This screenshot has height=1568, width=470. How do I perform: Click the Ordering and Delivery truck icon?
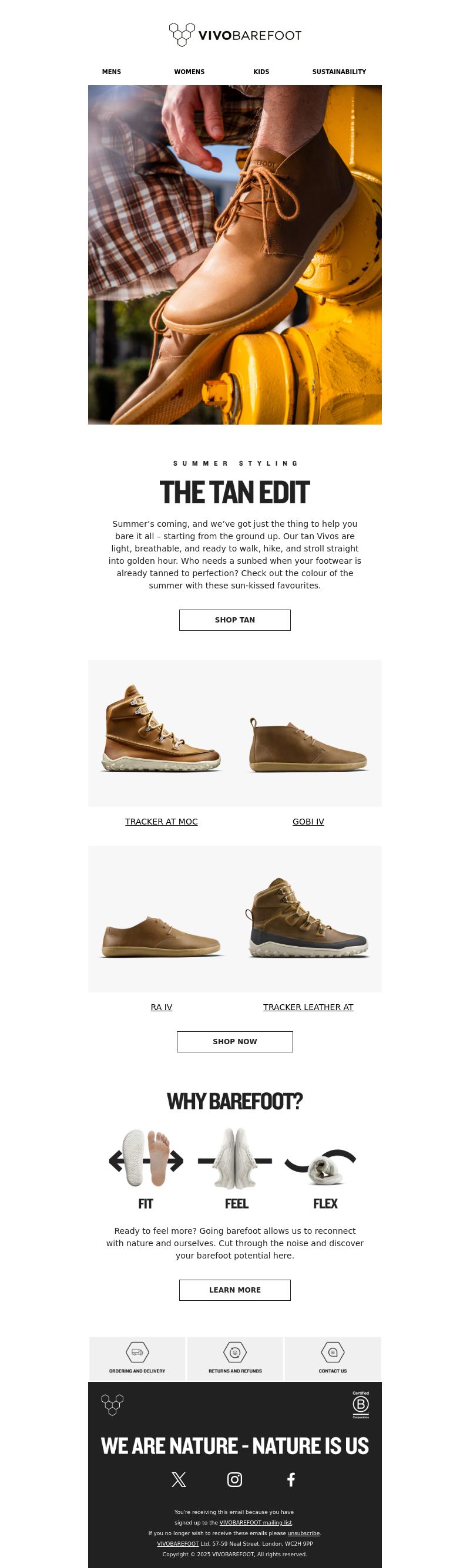137,1352
